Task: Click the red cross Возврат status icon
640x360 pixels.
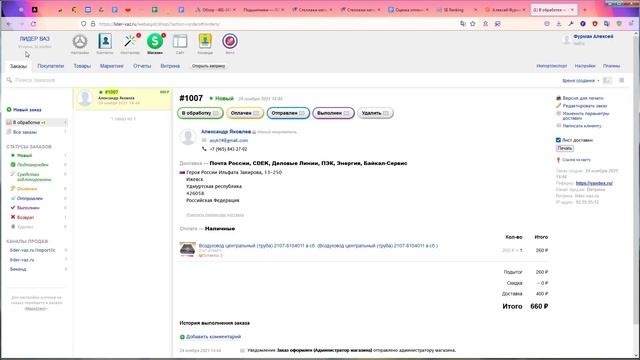Action: pos(13,217)
